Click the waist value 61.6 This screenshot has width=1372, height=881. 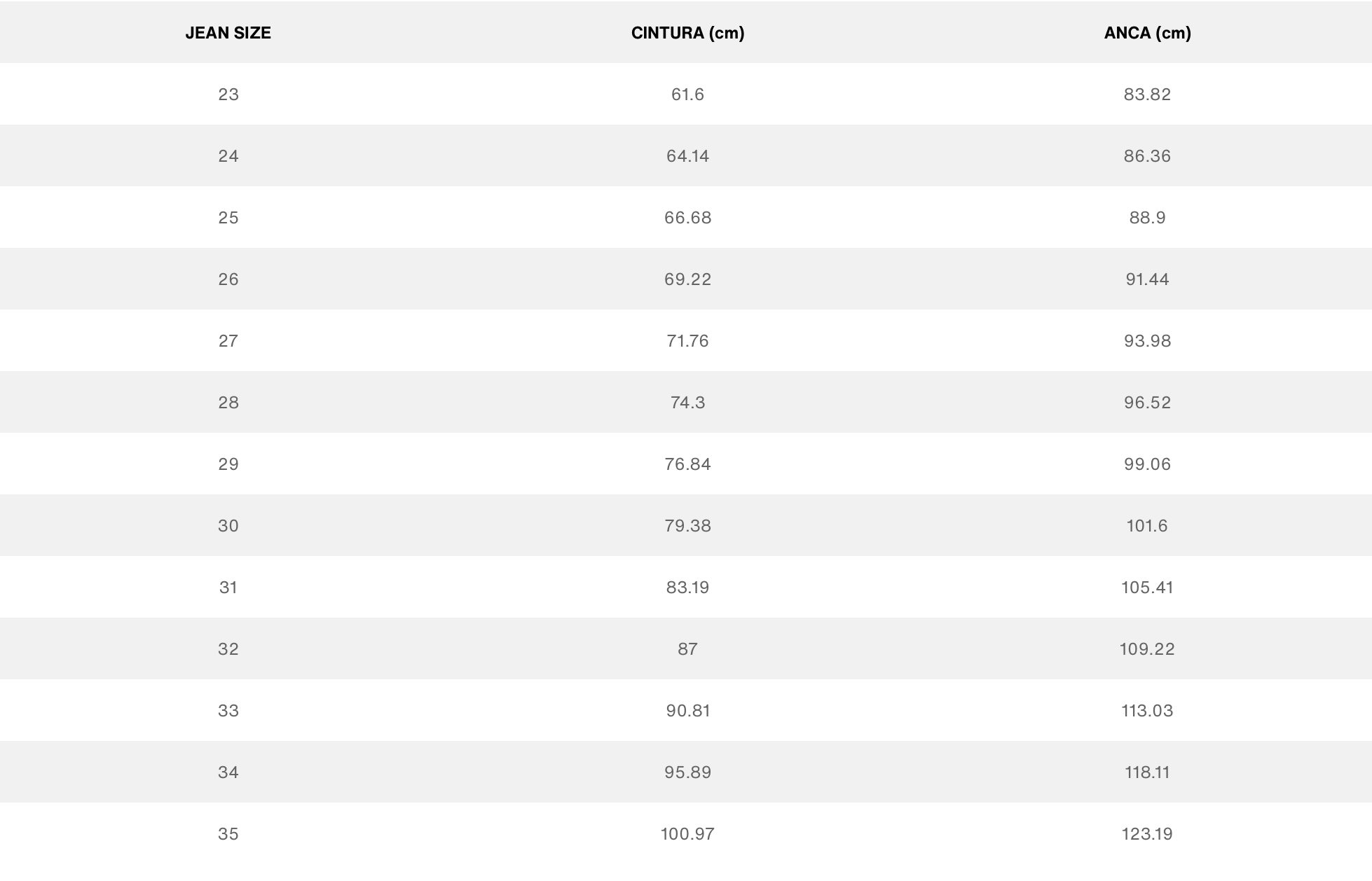pyautogui.click(x=687, y=95)
